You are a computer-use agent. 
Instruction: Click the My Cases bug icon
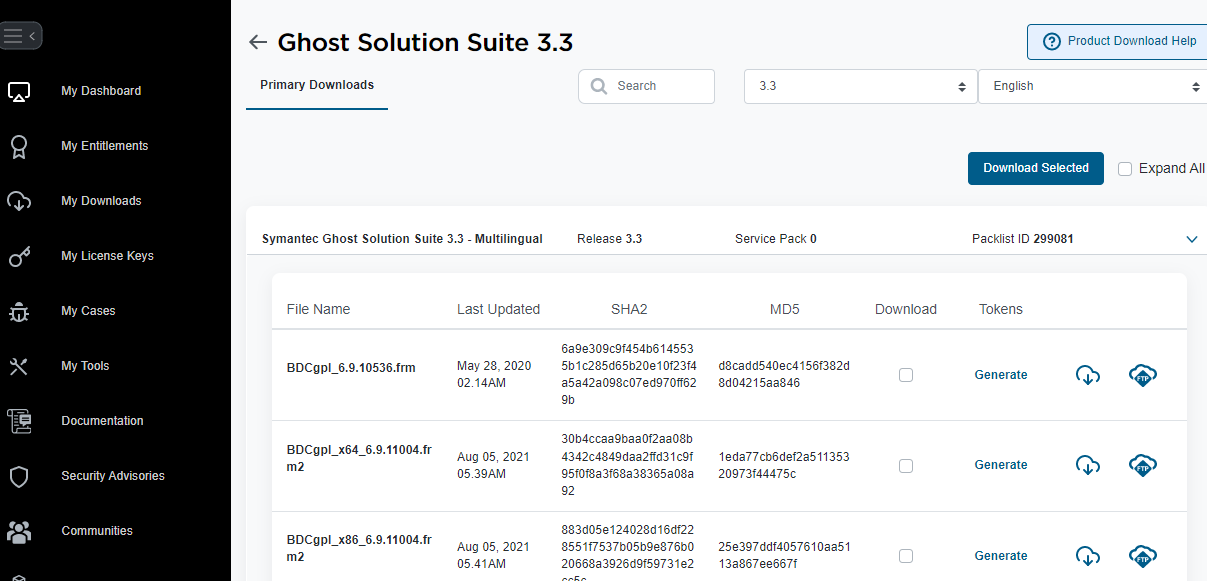[19, 312]
